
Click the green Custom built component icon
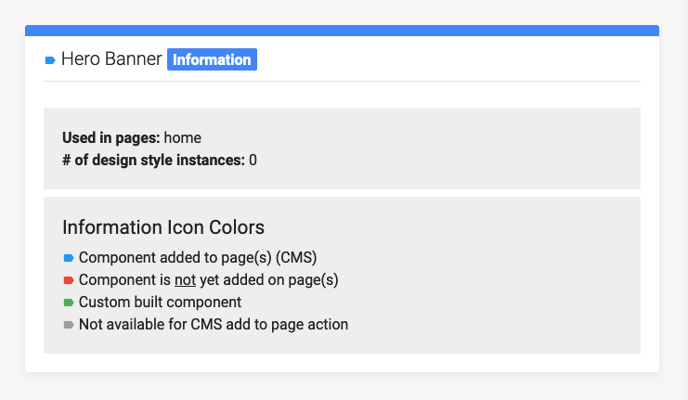[68, 303]
